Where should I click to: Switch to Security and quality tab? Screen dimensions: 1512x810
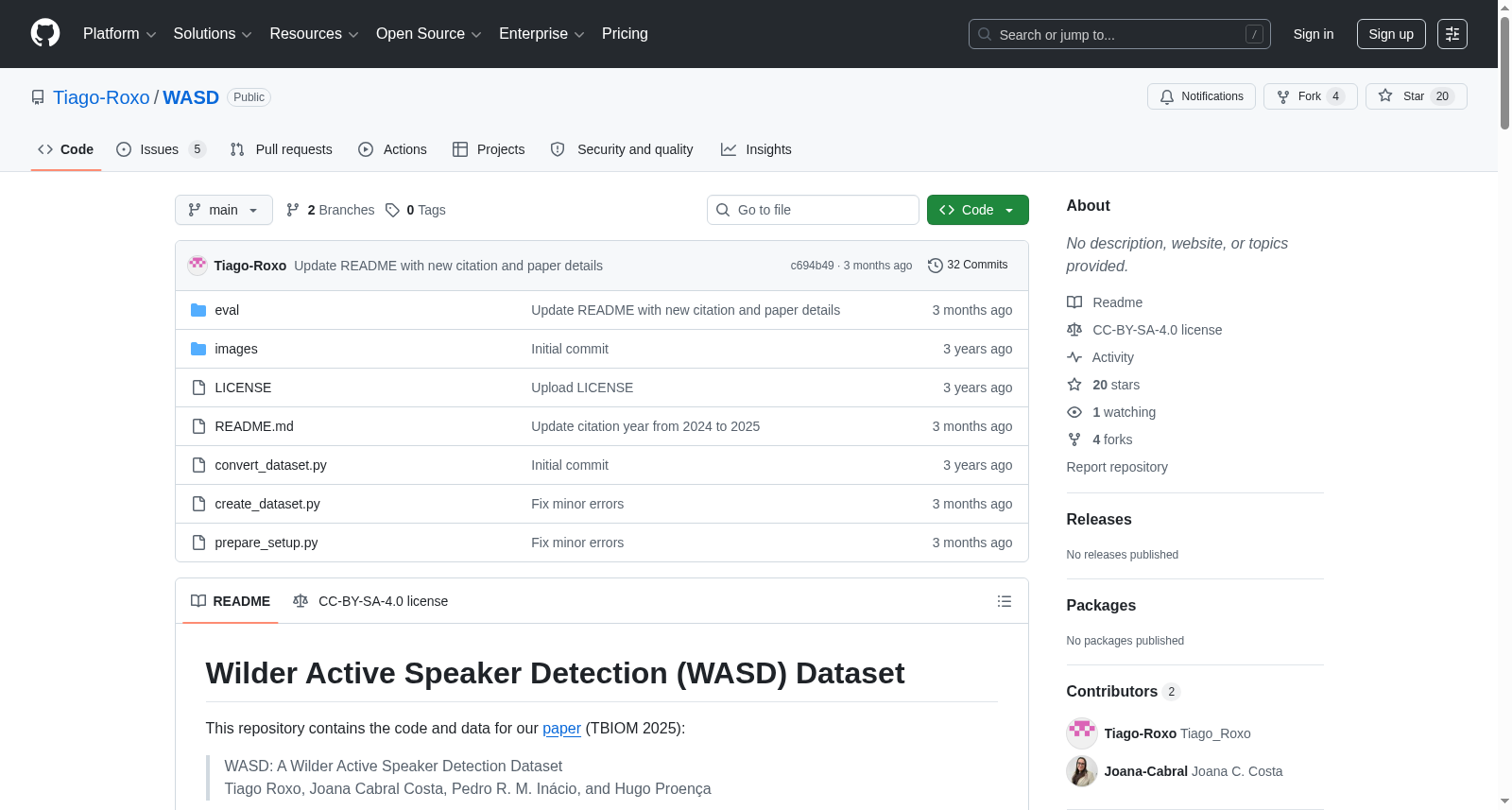coord(622,149)
